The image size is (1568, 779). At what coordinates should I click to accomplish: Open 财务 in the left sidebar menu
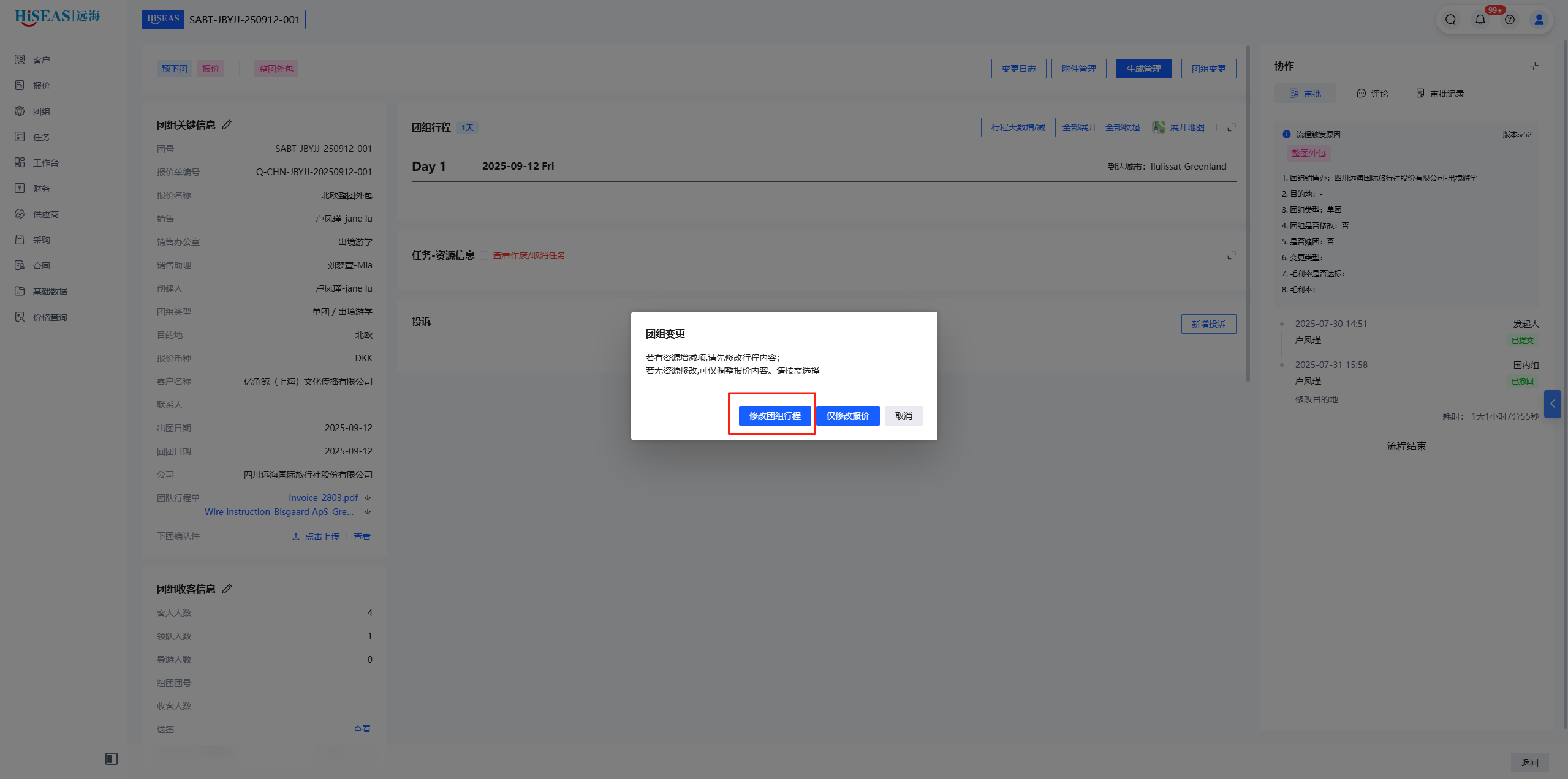click(x=41, y=189)
